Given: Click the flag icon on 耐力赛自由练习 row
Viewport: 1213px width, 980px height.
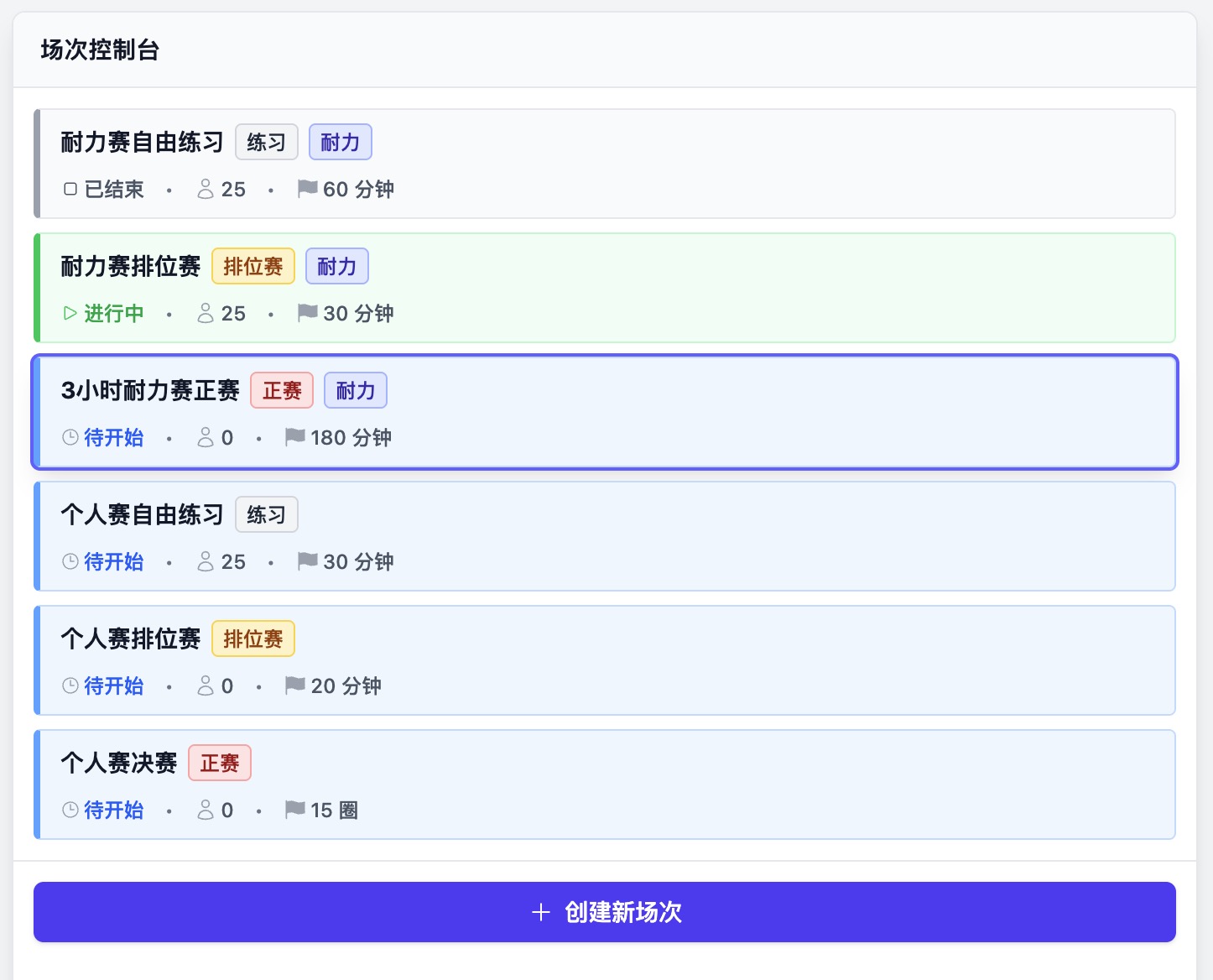Looking at the screenshot, I should 305,189.
